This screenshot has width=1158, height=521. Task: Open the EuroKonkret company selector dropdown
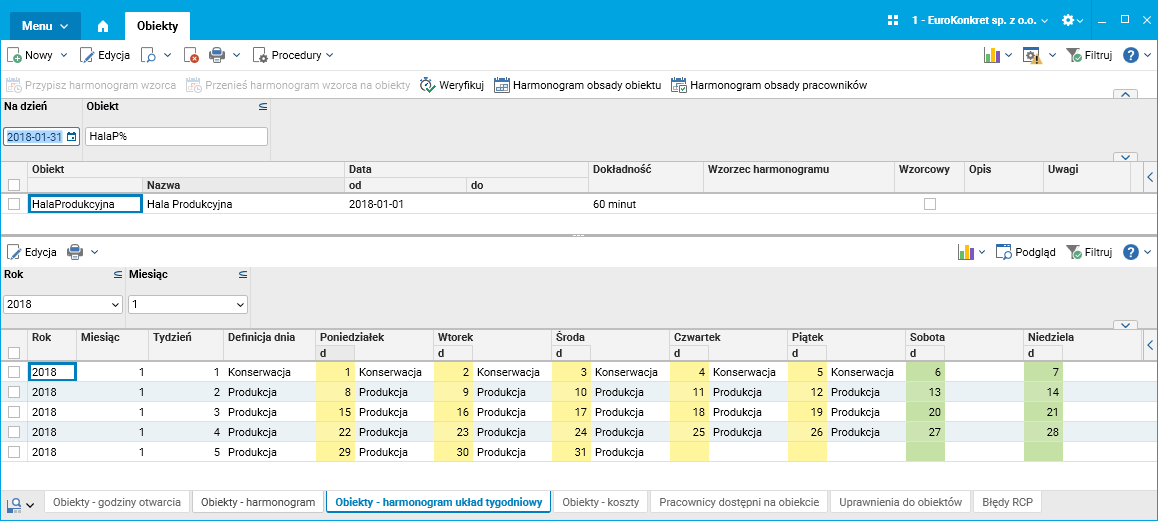click(979, 20)
